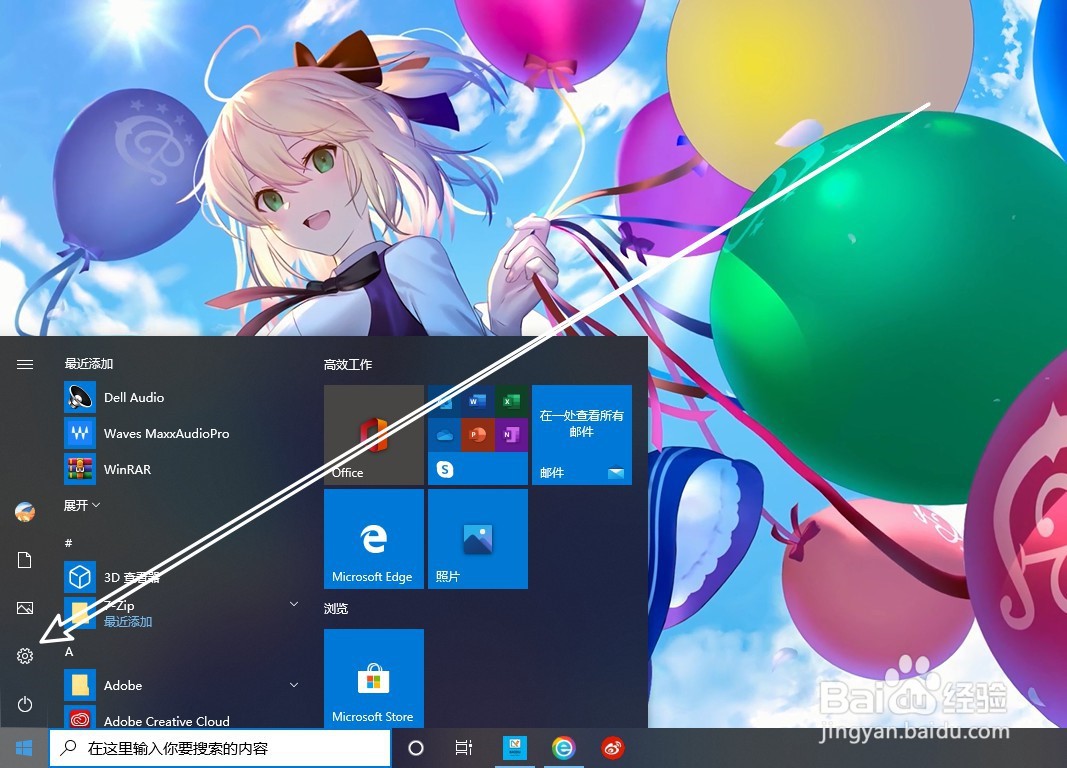Open the Weibo icon on taskbar

pos(612,748)
